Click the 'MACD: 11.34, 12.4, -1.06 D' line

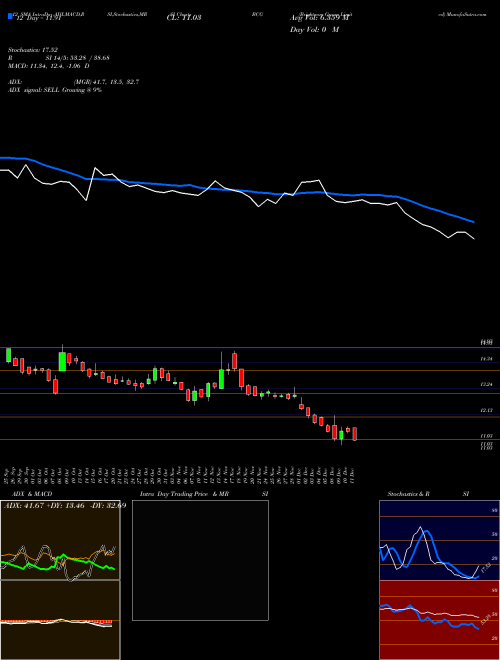(x=49, y=66)
